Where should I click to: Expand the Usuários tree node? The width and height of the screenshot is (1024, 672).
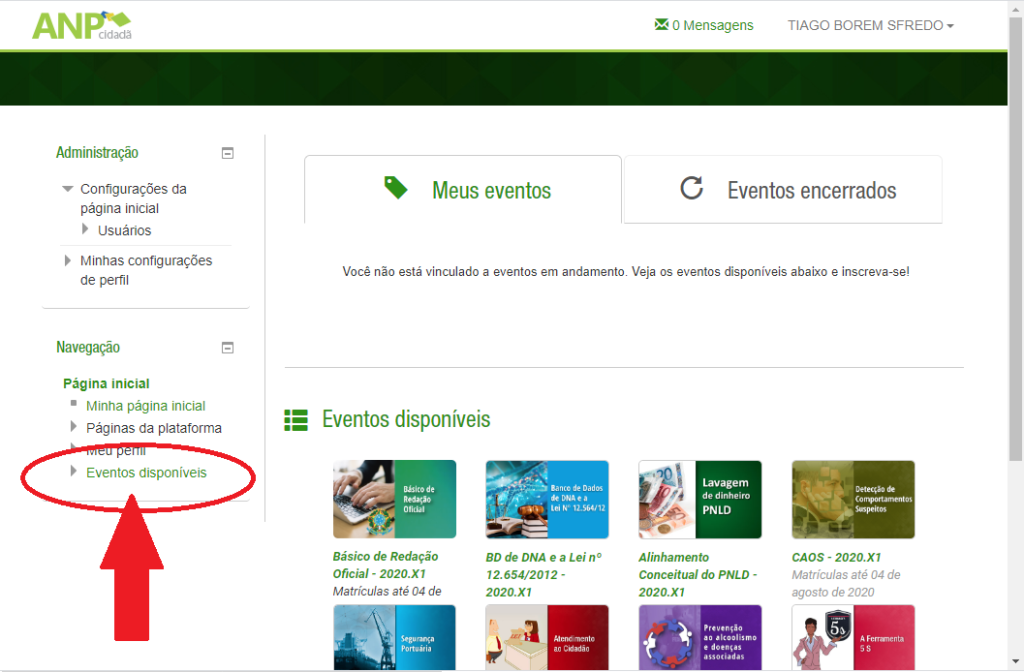86,230
